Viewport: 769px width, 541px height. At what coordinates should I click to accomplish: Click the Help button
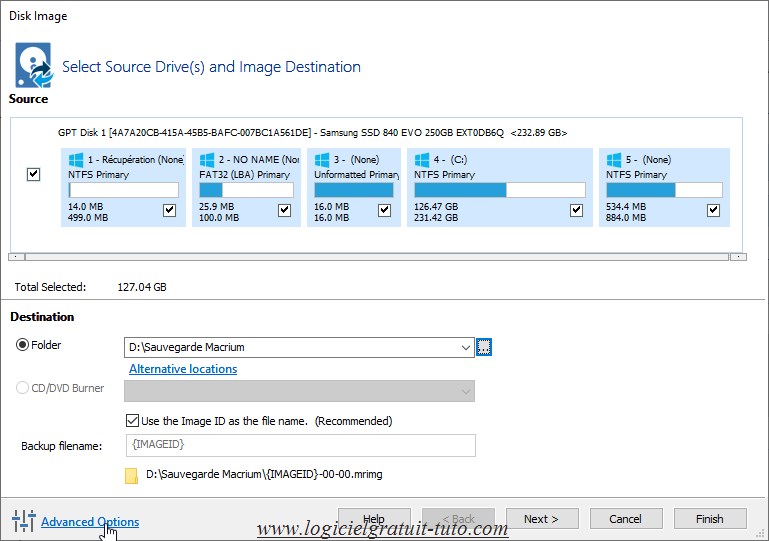tap(374, 519)
